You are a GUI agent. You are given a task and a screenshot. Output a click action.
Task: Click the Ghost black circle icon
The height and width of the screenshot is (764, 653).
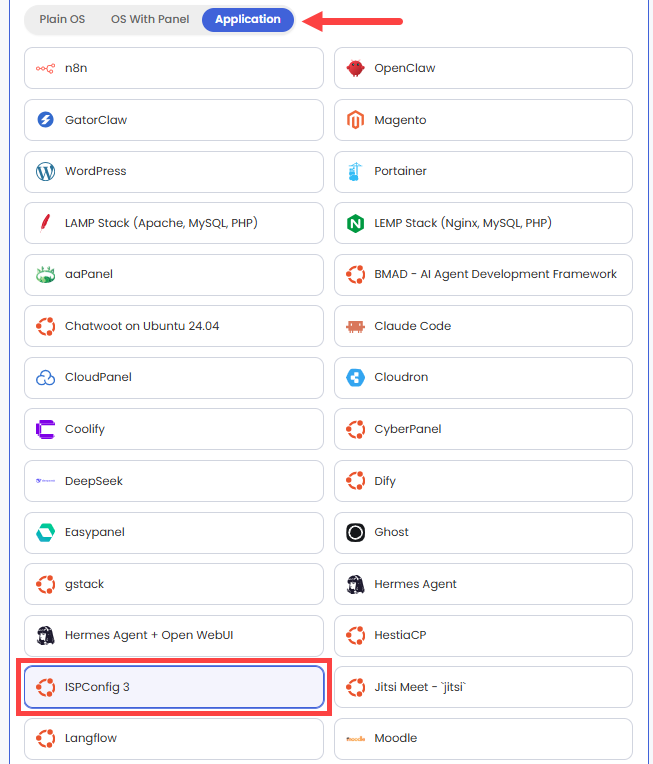click(355, 533)
